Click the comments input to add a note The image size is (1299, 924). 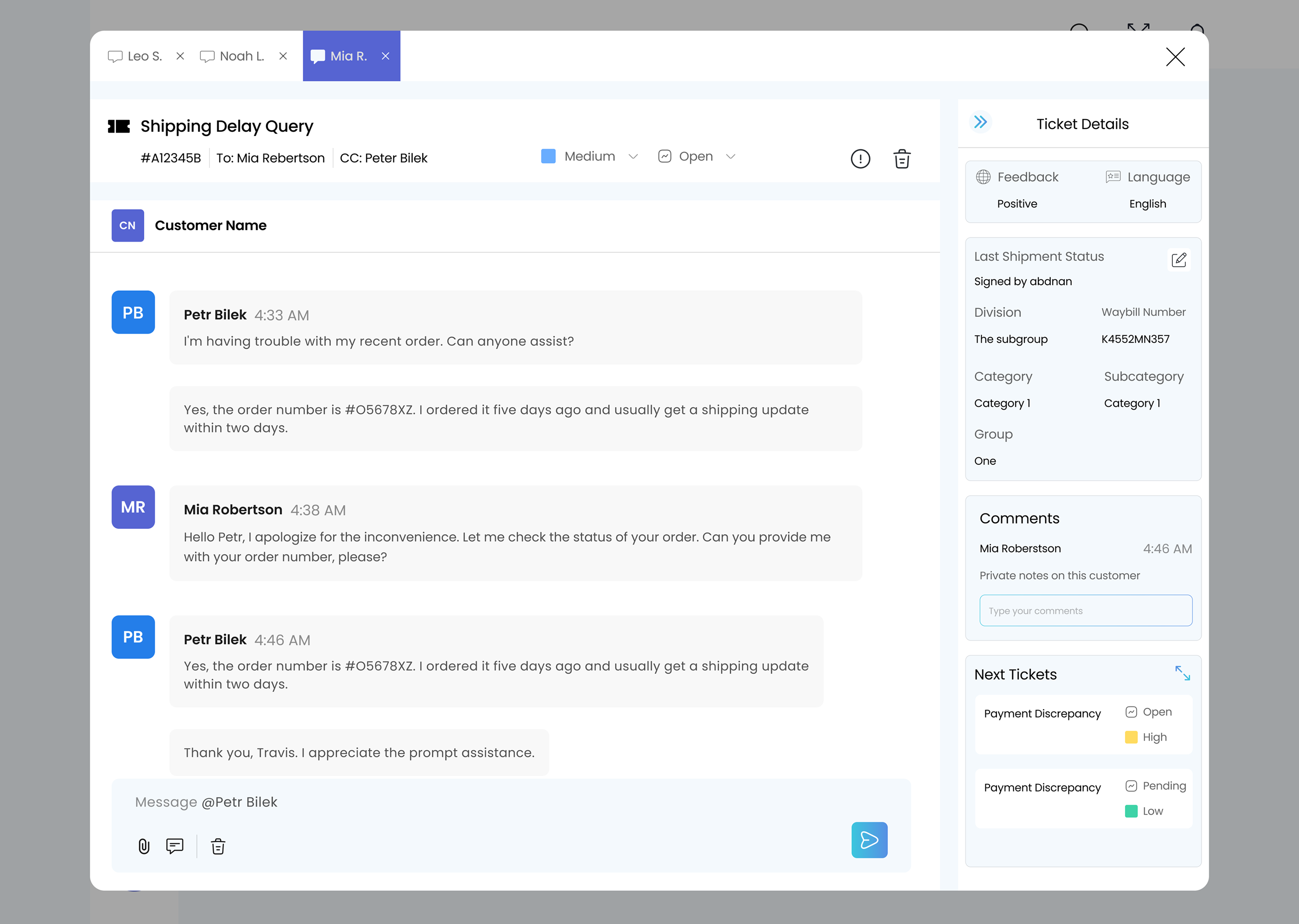1085,610
